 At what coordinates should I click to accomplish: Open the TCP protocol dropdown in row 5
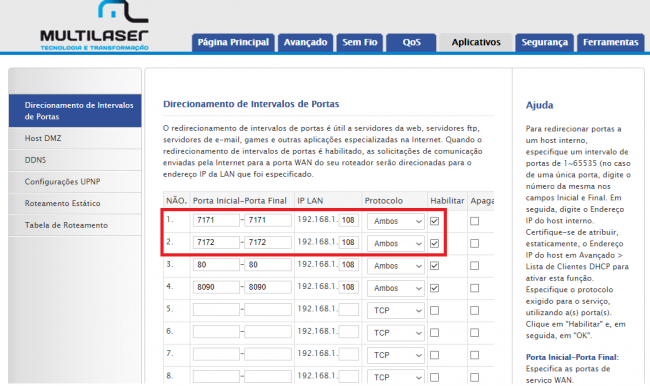(395, 311)
